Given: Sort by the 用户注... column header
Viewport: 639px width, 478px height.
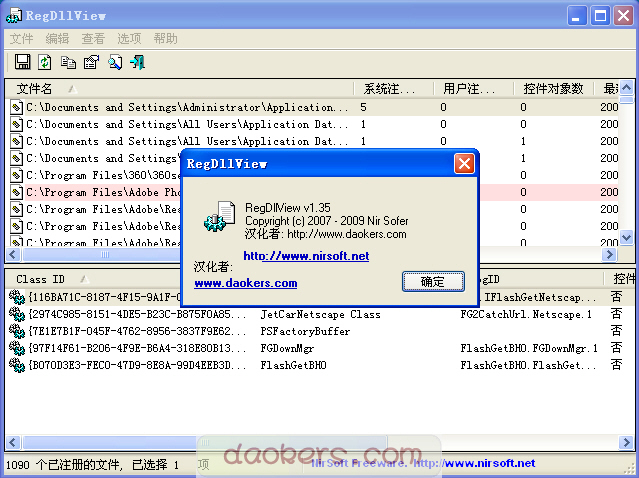Looking at the screenshot, I should click(473, 88).
